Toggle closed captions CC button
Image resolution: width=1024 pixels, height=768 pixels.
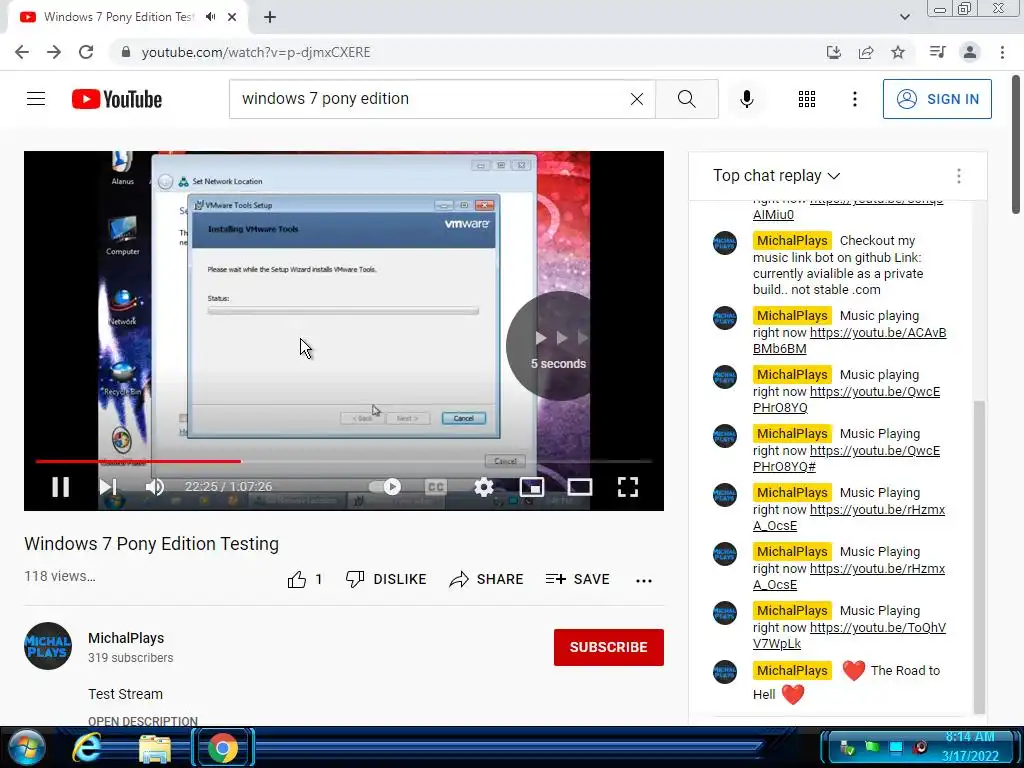[436, 487]
